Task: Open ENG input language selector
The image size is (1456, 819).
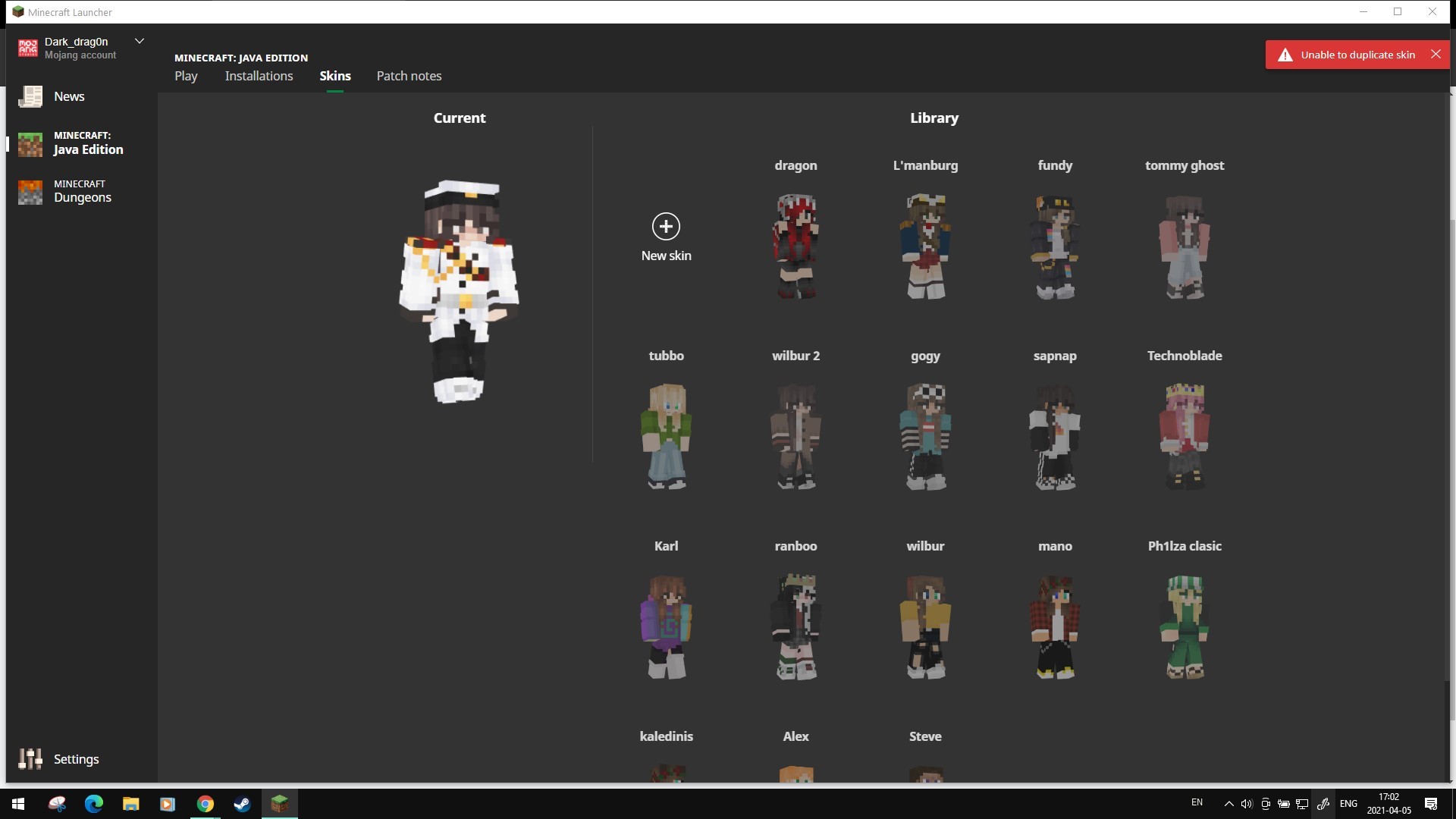Action: pyautogui.click(x=1348, y=804)
